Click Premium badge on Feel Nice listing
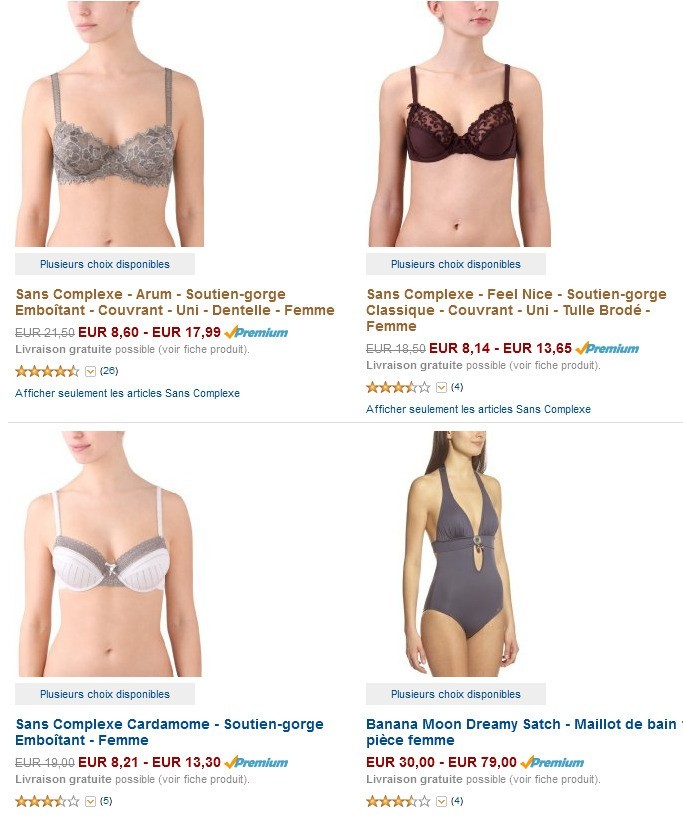This screenshot has width=683, height=818. [x=607, y=348]
